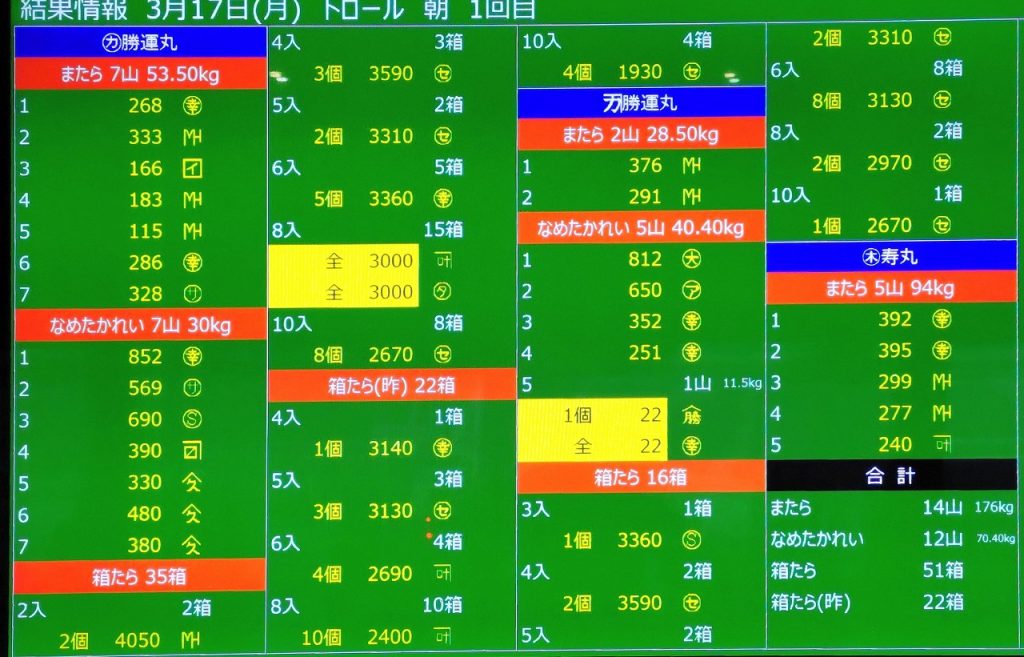Image resolution: width=1024 pixels, height=657 pixels.
Task: Click the circled mark beside price 268
Action: pos(193,106)
